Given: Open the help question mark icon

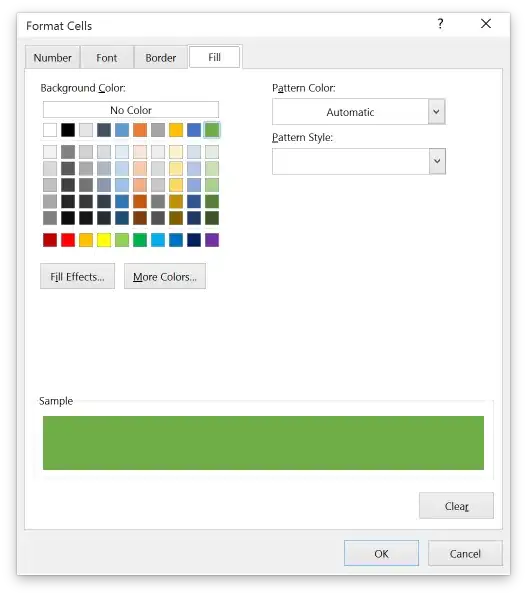Looking at the screenshot, I should tap(440, 24).
